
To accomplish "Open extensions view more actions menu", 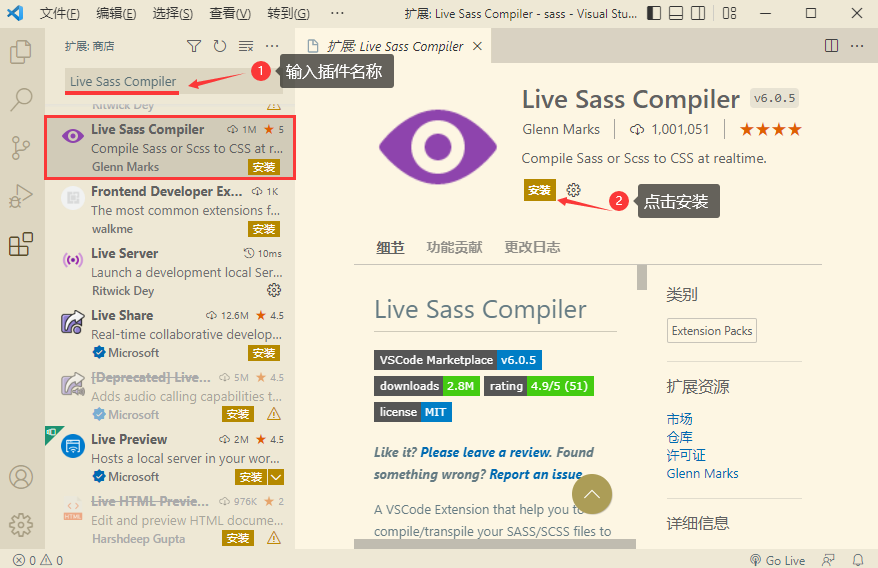I will pos(272,46).
